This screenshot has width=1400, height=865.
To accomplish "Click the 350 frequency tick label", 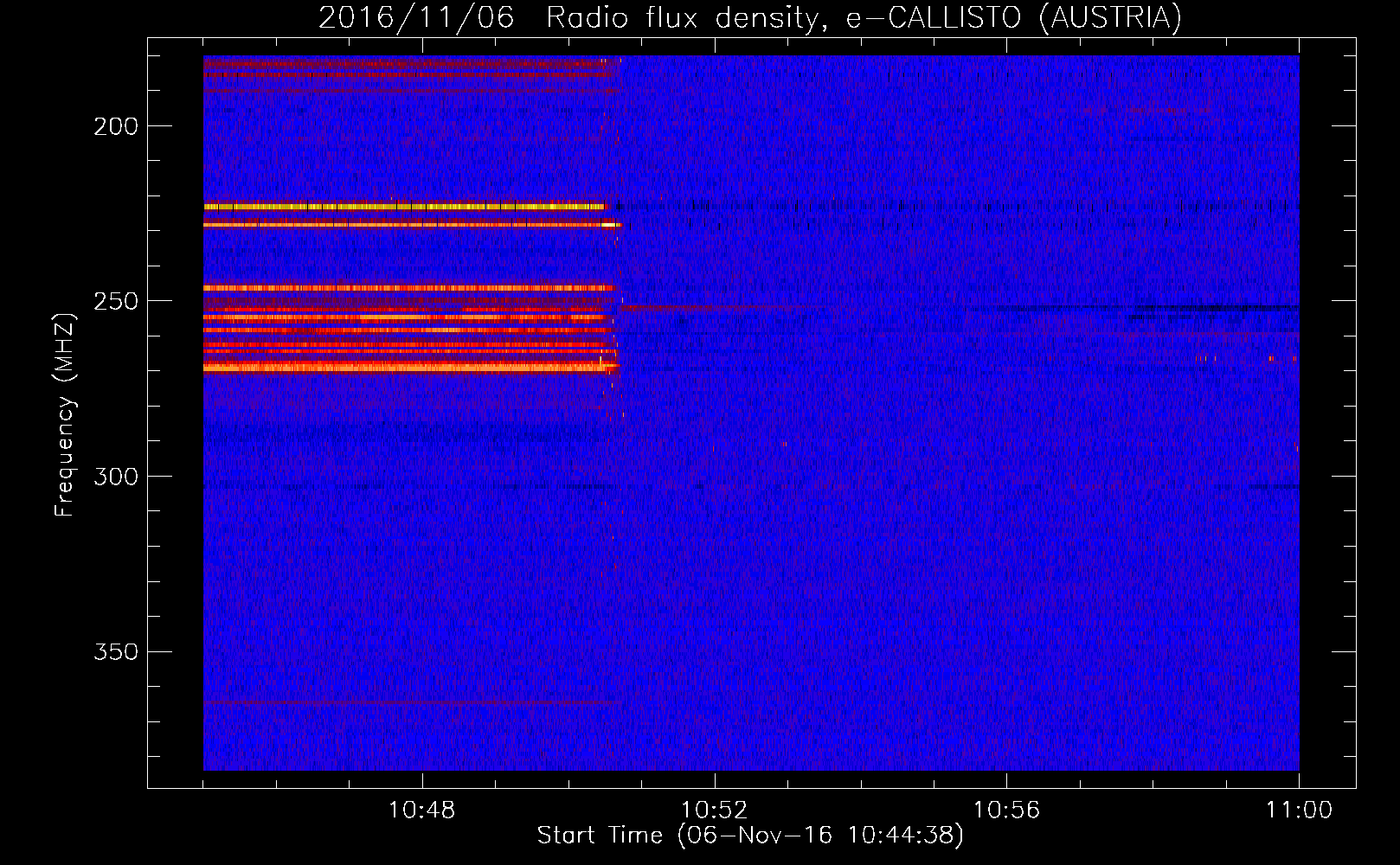I will [116, 652].
